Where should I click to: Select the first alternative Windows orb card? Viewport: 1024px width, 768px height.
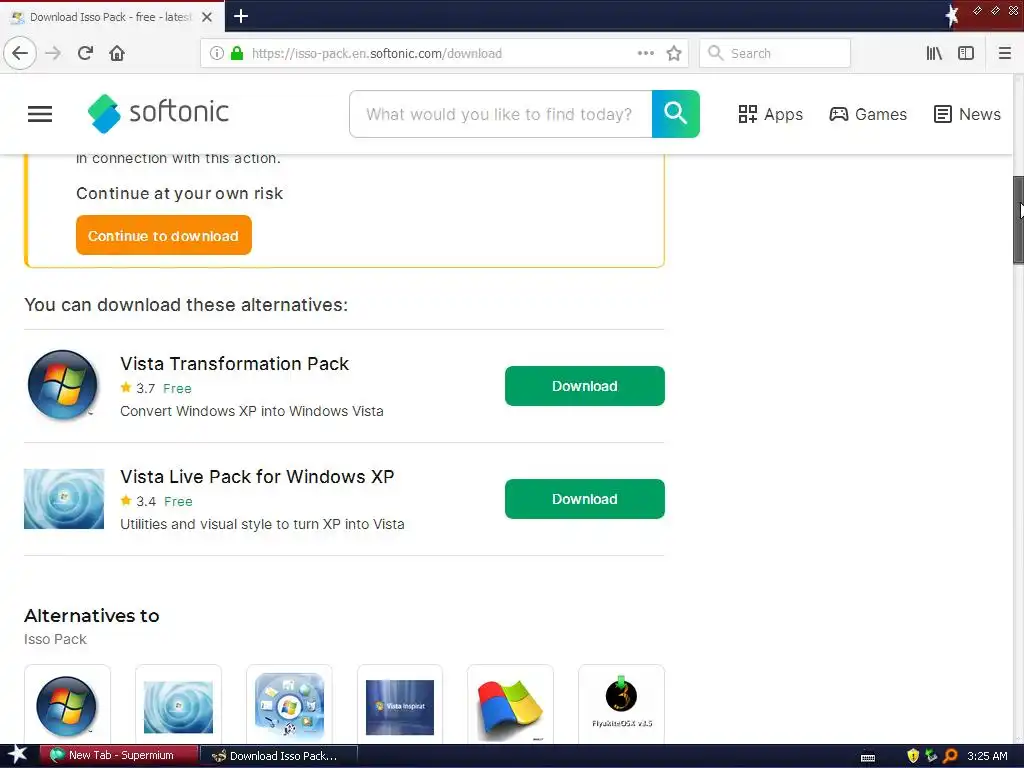click(67, 704)
